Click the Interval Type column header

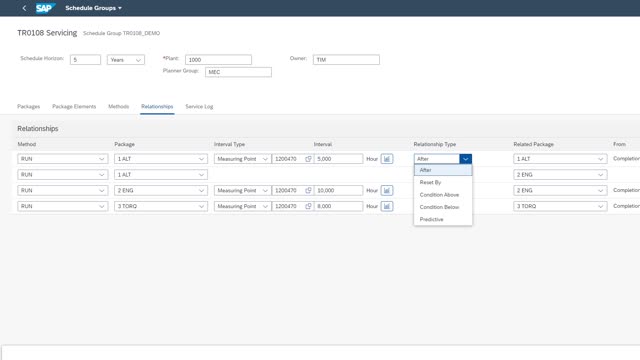click(x=229, y=144)
